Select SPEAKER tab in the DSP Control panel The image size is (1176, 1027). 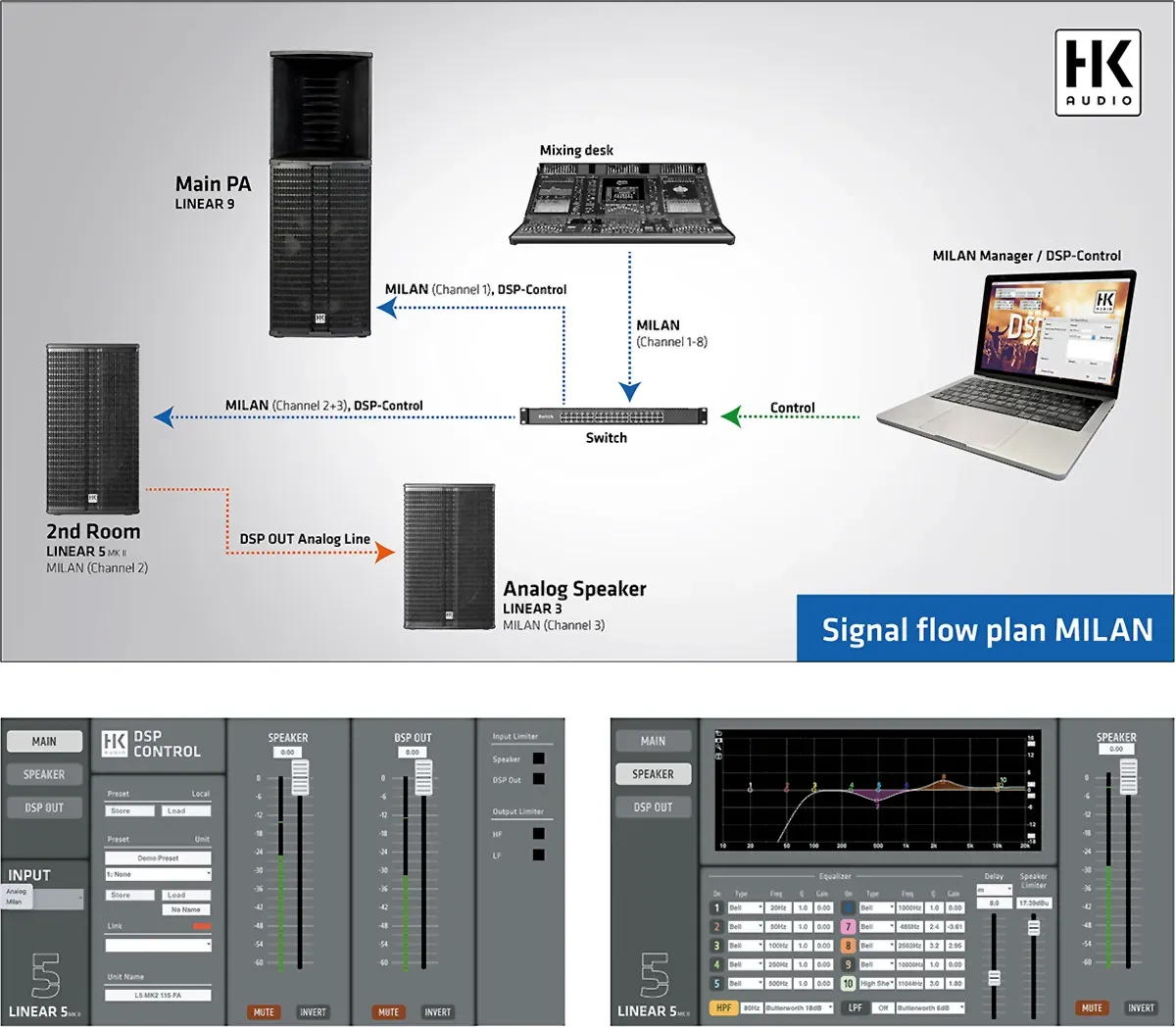point(44,774)
